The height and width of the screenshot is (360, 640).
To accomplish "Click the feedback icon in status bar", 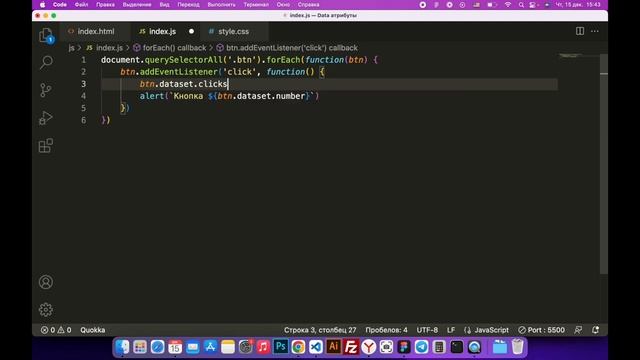I will point(578,330).
